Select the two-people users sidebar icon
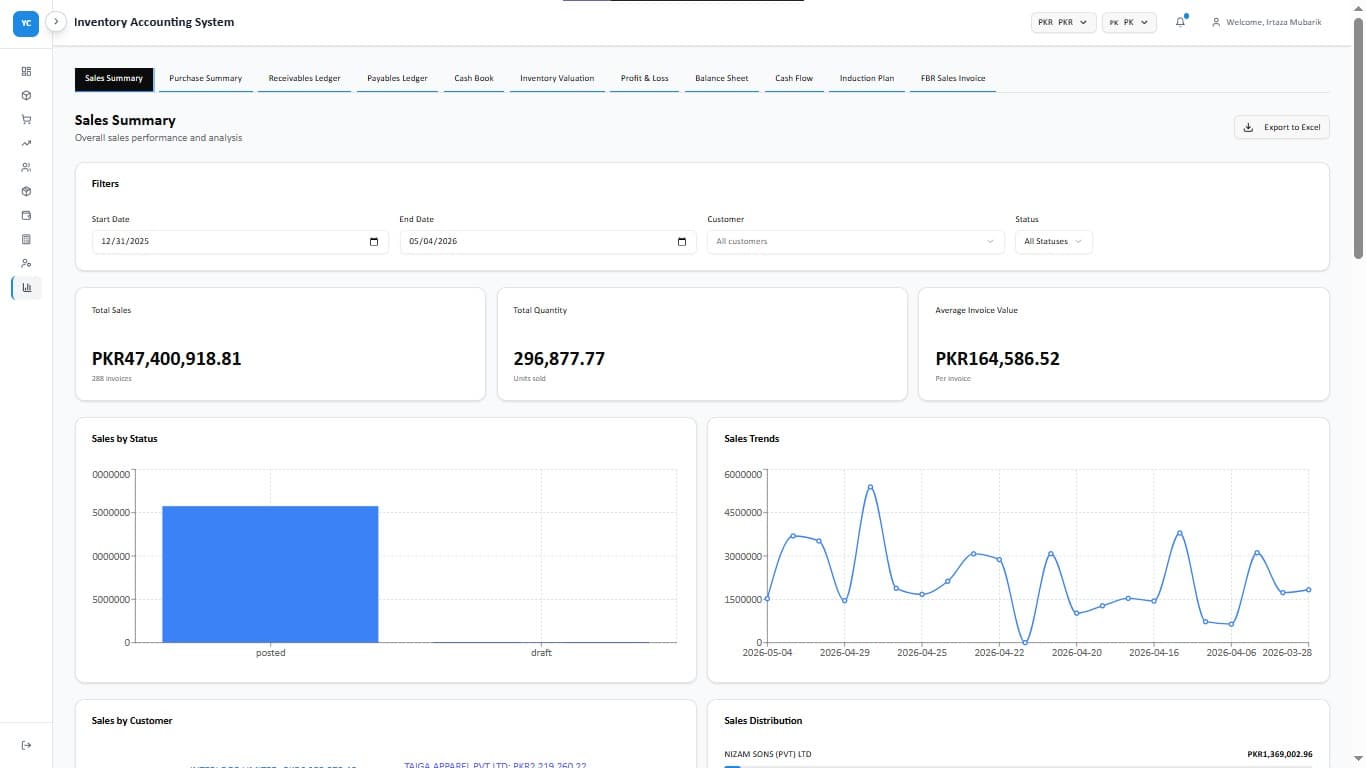This screenshot has width=1366, height=768. click(26, 167)
